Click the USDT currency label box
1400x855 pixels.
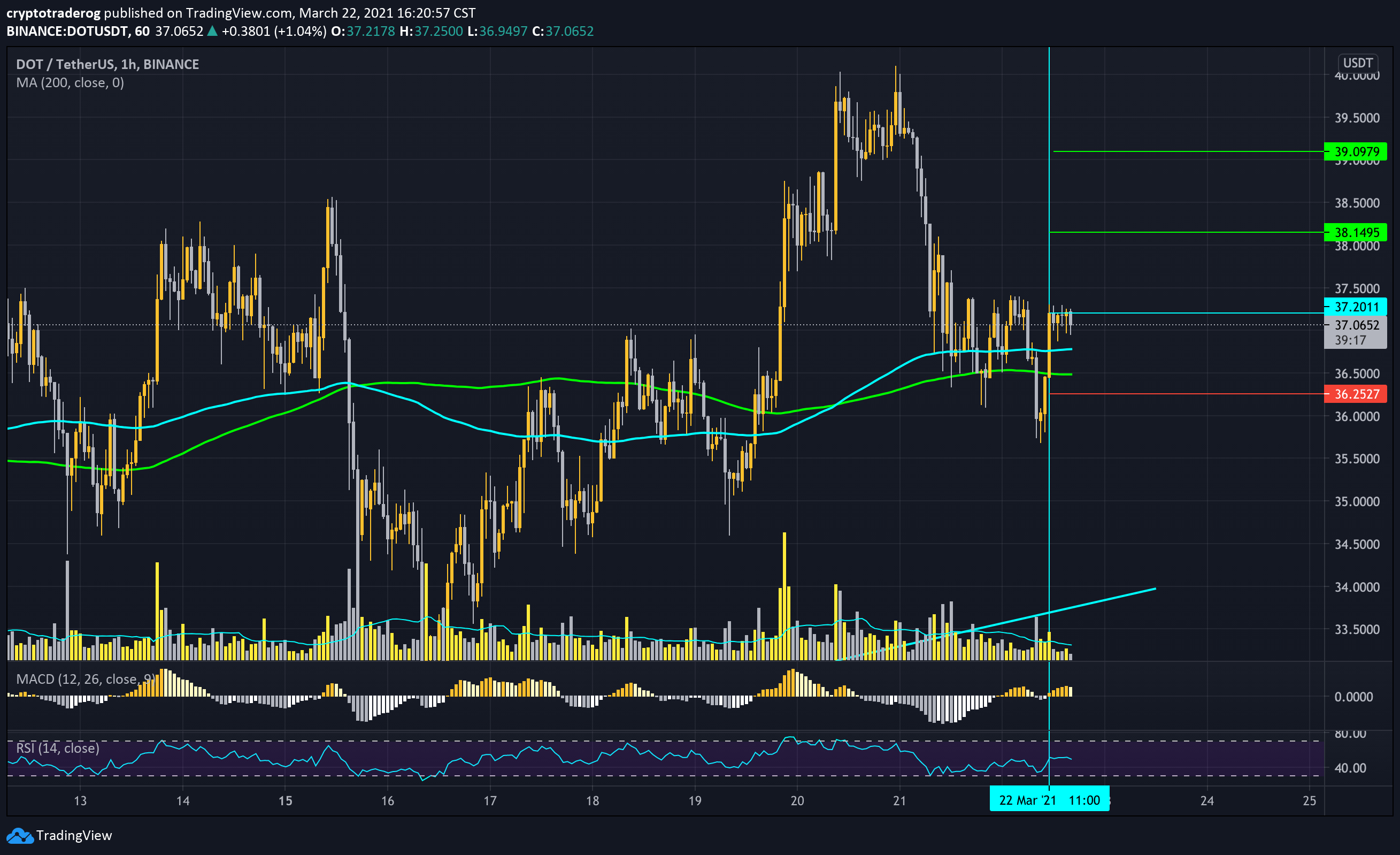pyautogui.click(x=1357, y=63)
